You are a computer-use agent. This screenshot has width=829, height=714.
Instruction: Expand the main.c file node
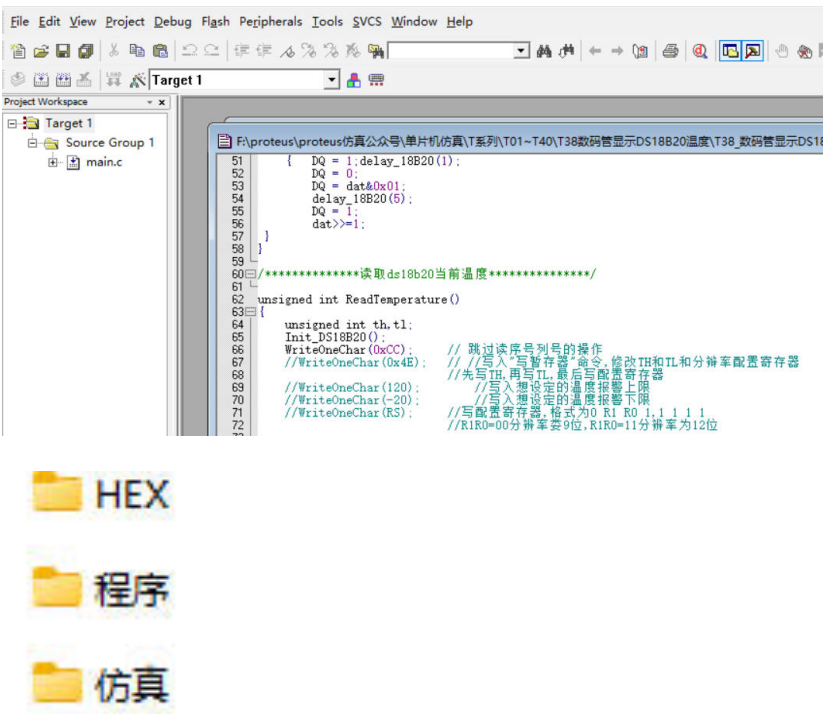point(53,162)
